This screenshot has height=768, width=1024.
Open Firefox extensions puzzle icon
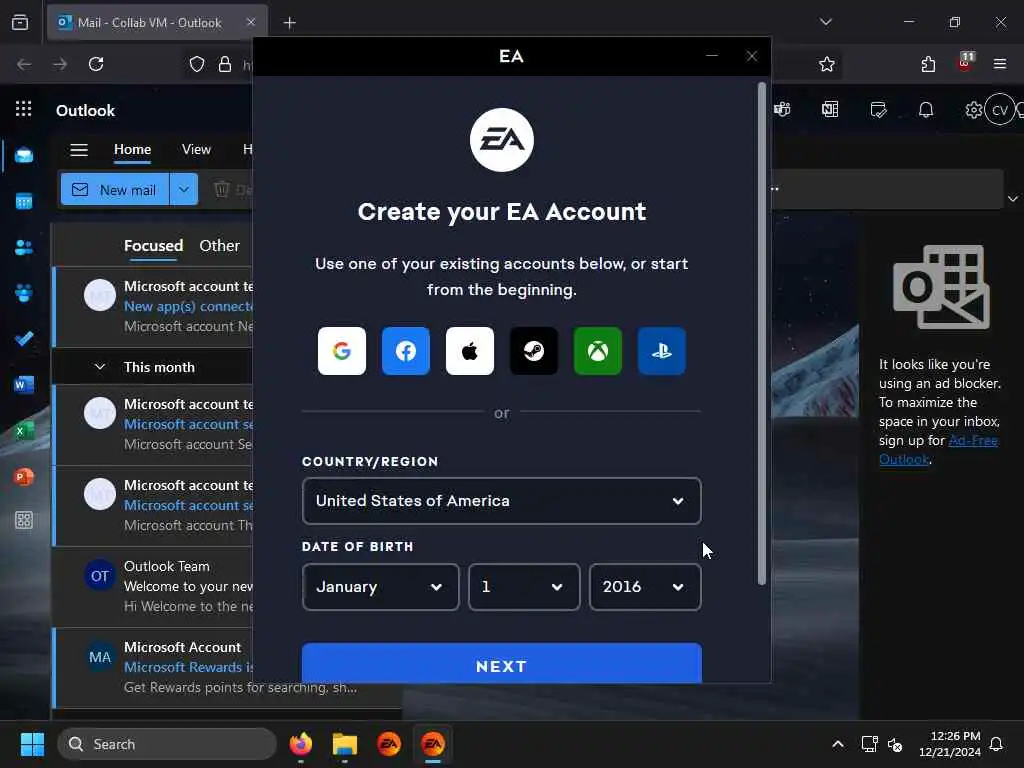[x=928, y=64]
